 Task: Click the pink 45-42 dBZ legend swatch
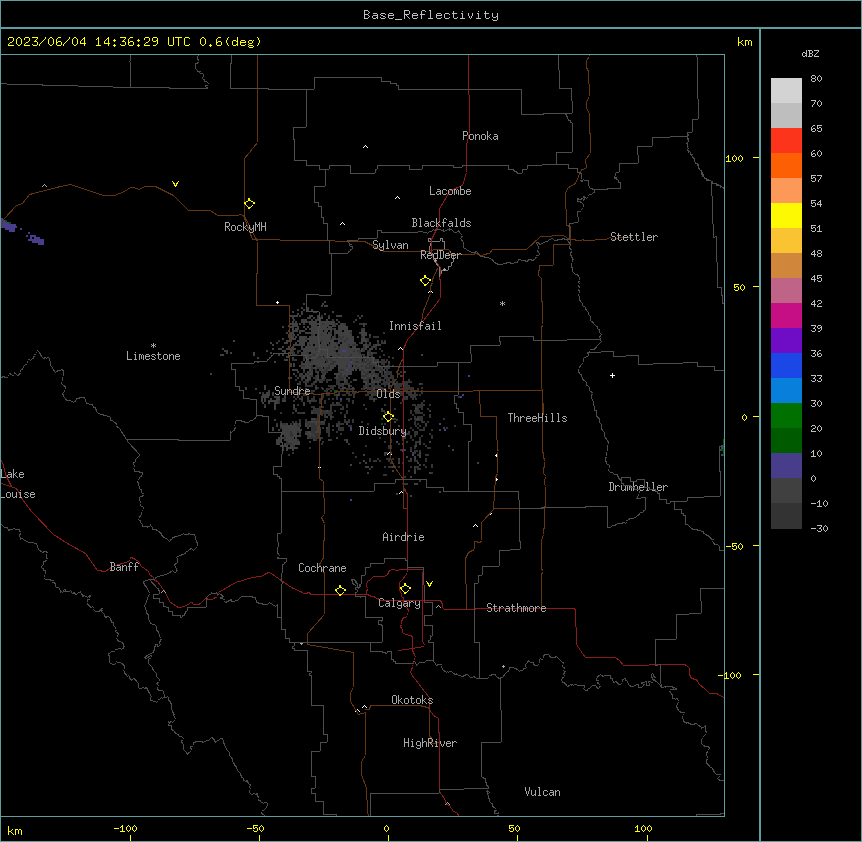(786, 291)
